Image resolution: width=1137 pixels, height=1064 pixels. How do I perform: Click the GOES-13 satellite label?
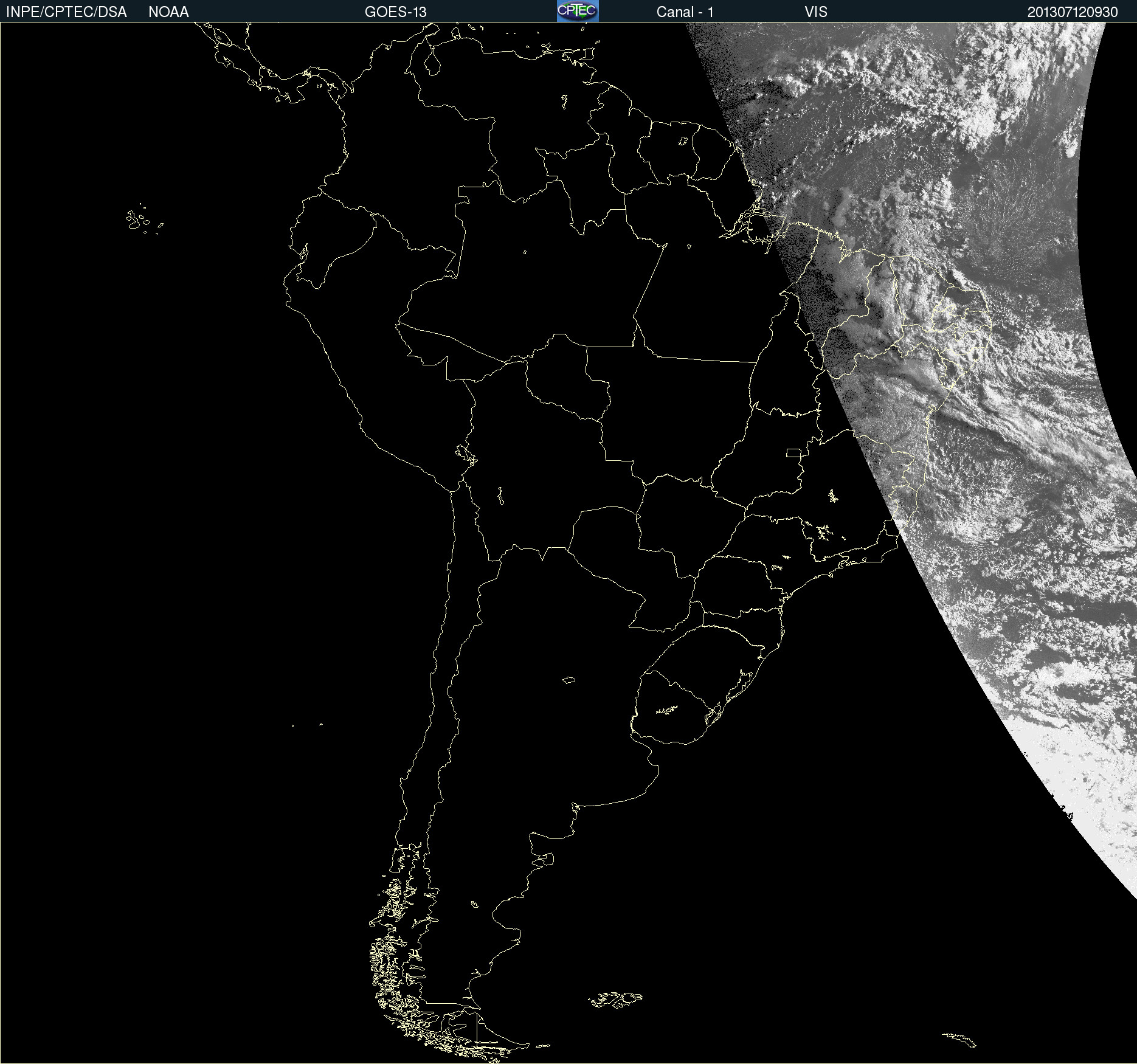pyautogui.click(x=396, y=12)
